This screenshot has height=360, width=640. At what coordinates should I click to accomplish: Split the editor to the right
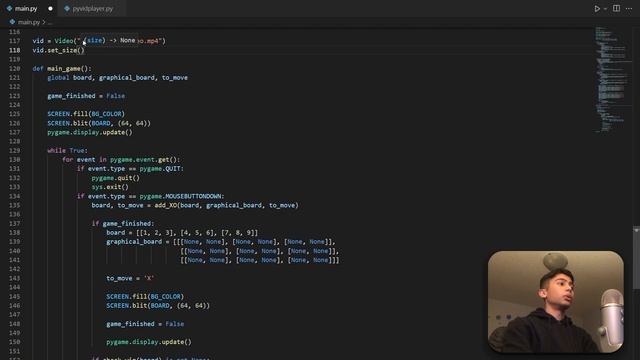616,8
